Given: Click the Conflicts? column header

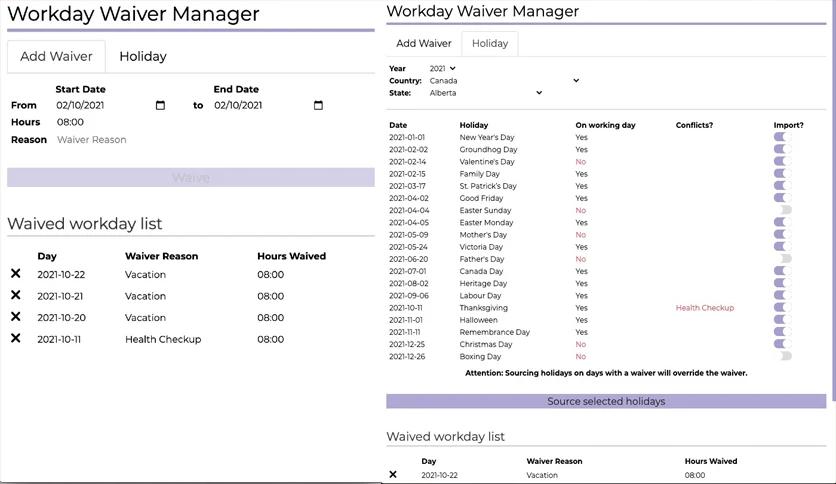Looking at the screenshot, I should pyautogui.click(x=694, y=125).
